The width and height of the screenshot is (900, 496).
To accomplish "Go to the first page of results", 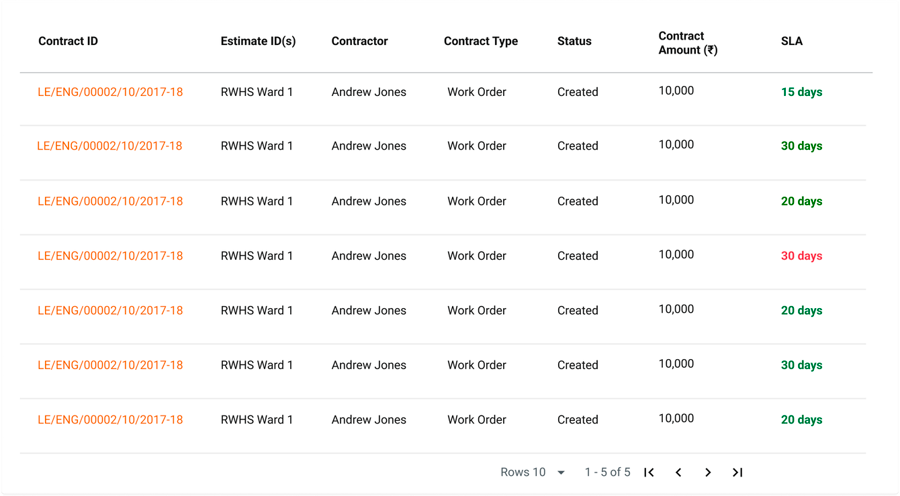I will coord(649,472).
